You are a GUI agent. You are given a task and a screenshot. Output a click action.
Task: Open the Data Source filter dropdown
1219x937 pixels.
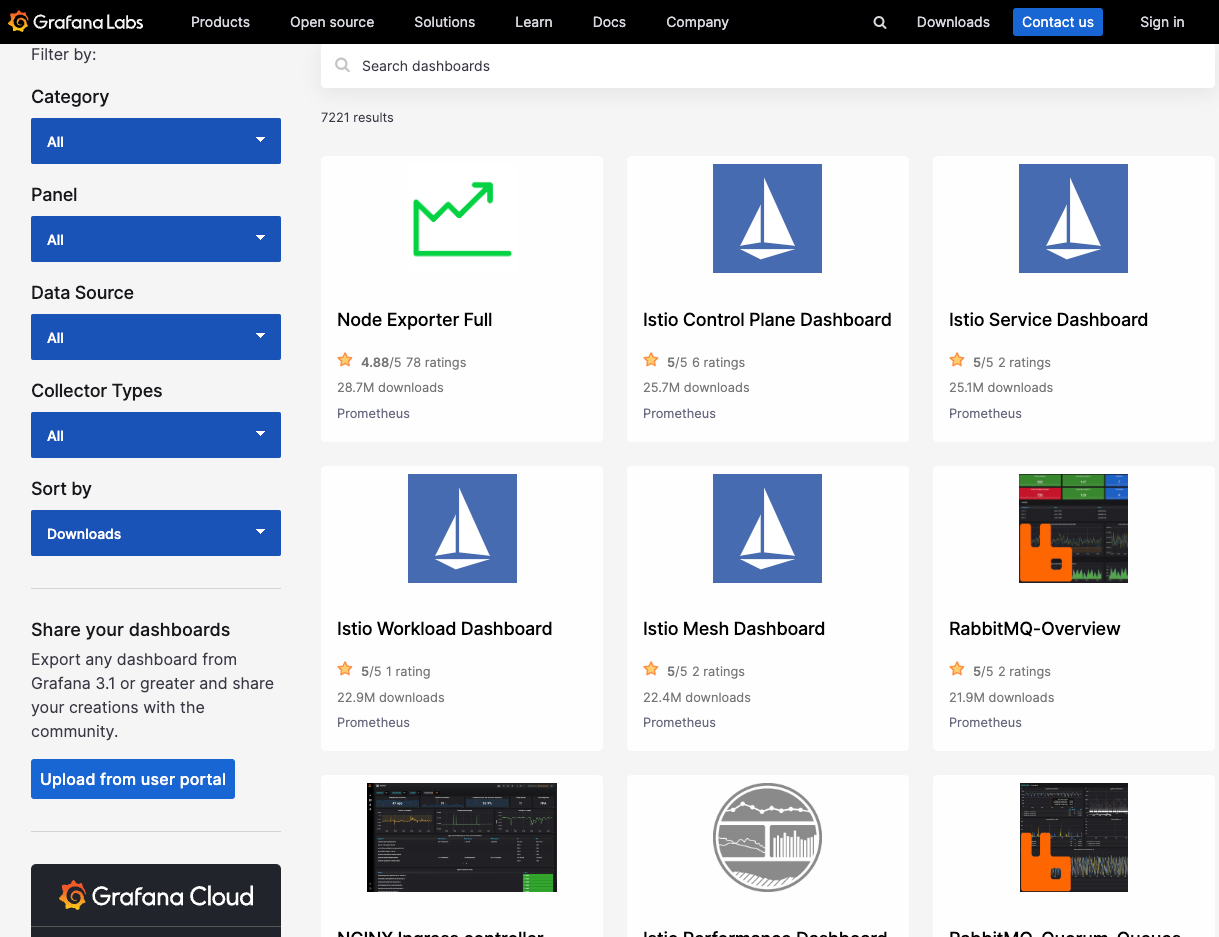(156, 337)
